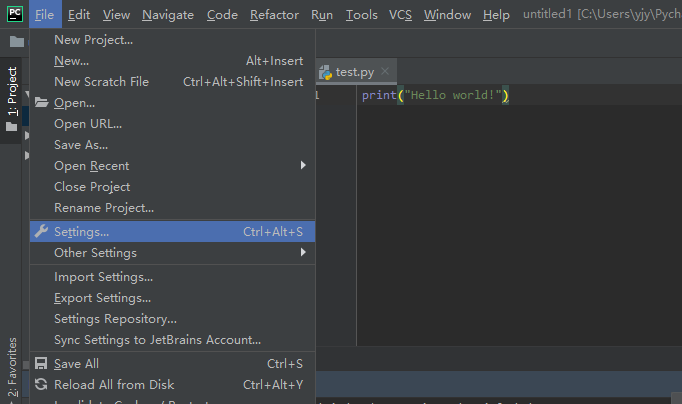Select Import Settings... entry
This screenshot has width=682, height=404.
172,277
